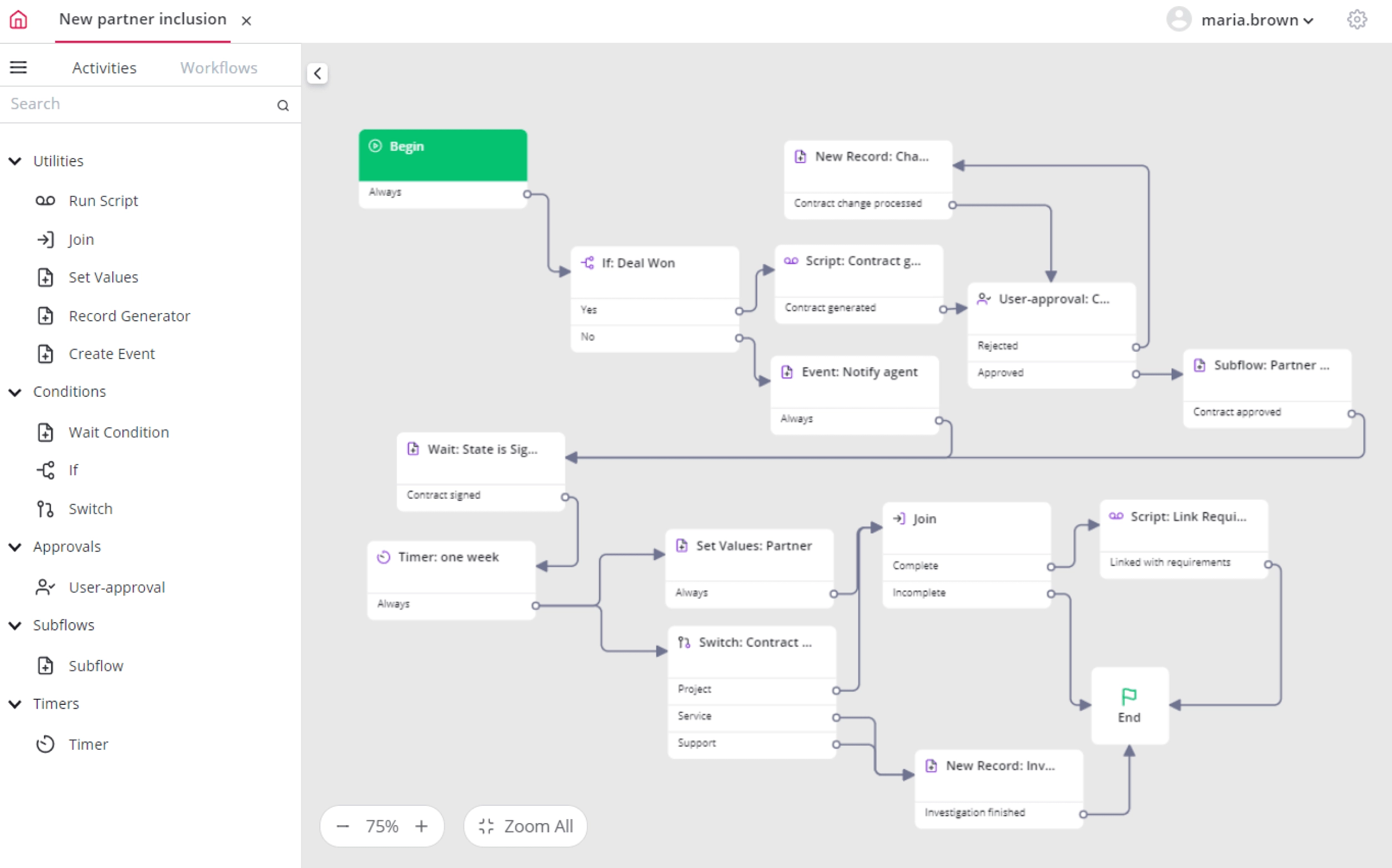Open the settings gear
The width and height of the screenshot is (1392, 868).
tap(1358, 19)
